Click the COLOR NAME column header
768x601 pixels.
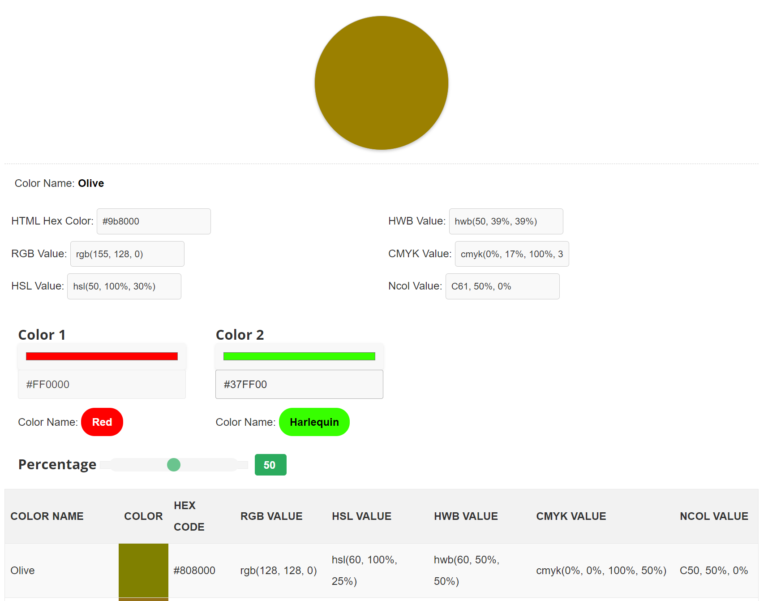pyautogui.click(x=47, y=516)
